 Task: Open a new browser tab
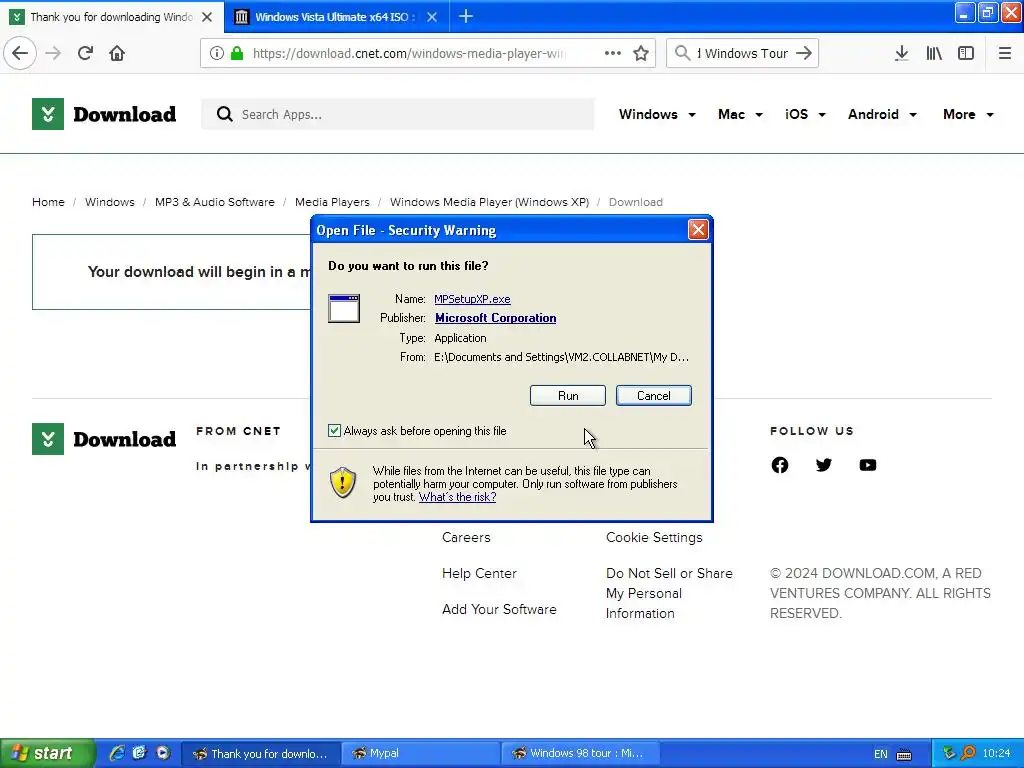pyautogui.click(x=466, y=16)
